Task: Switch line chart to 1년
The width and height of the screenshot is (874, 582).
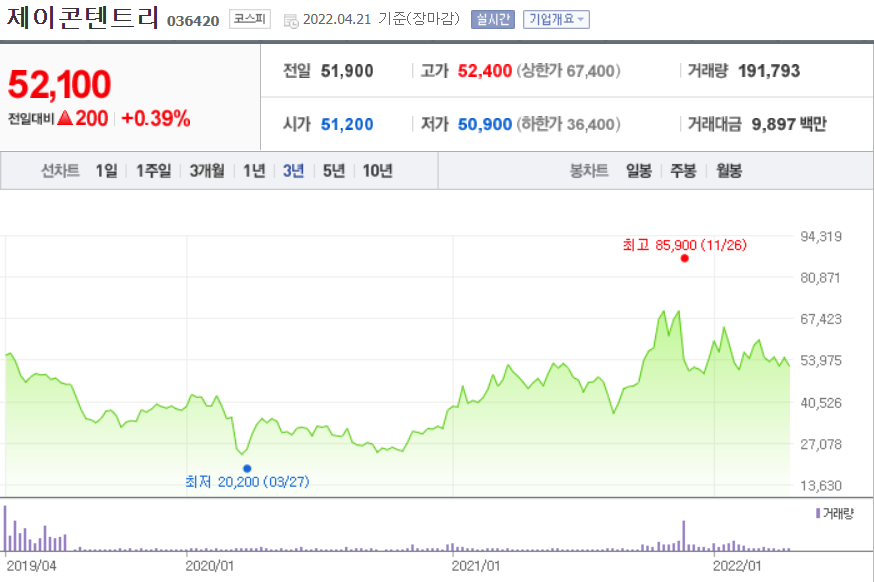Action: coord(254,171)
